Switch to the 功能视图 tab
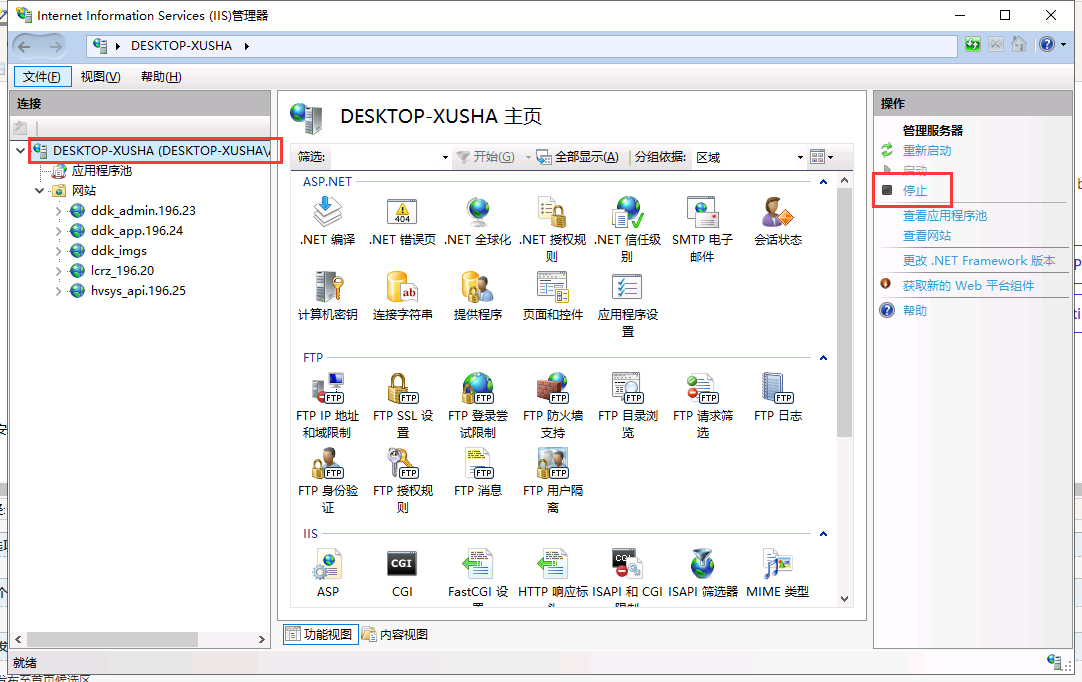The height and width of the screenshot is (682, 1082). point(320,634)
